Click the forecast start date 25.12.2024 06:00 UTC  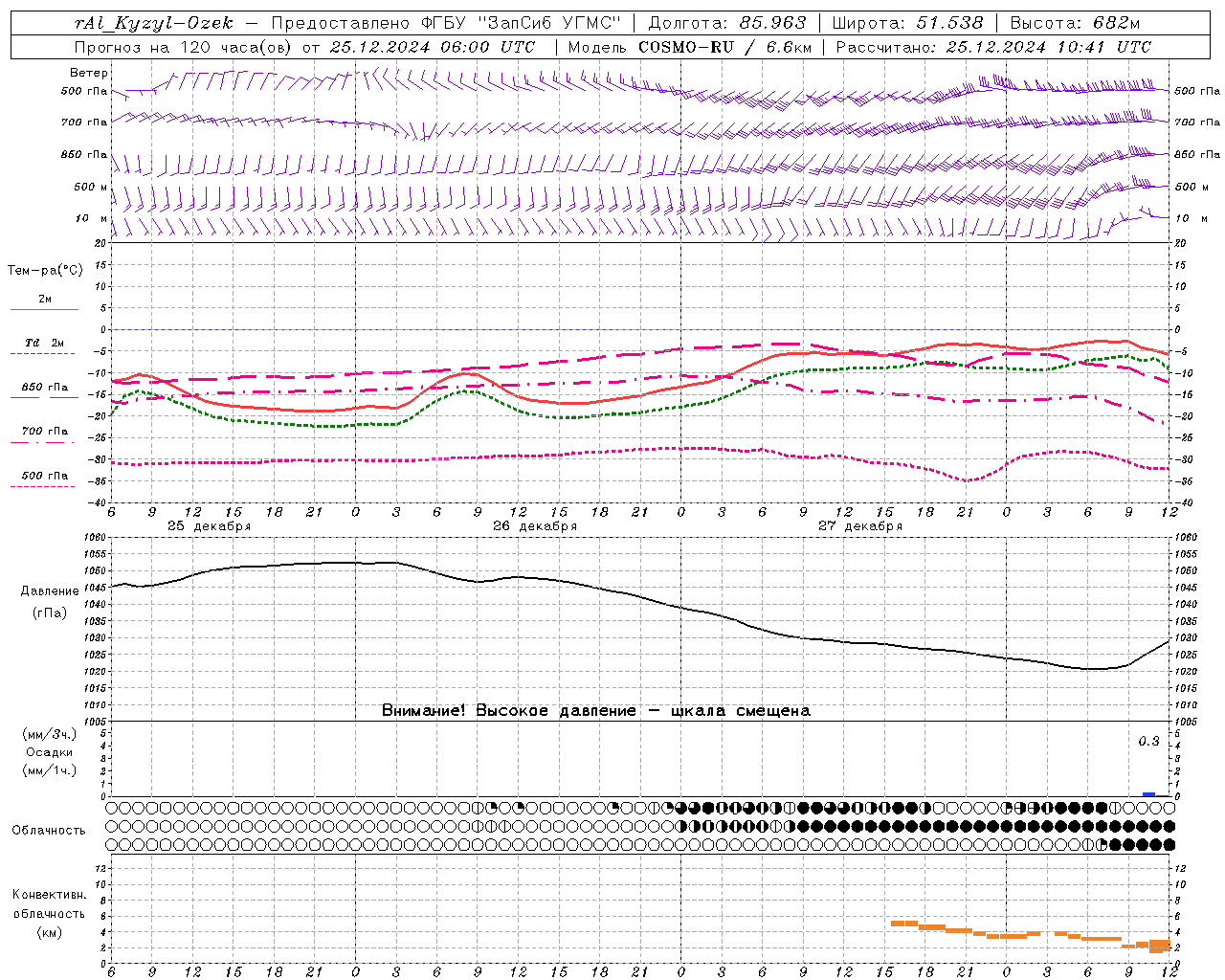[x=432, y=47]
